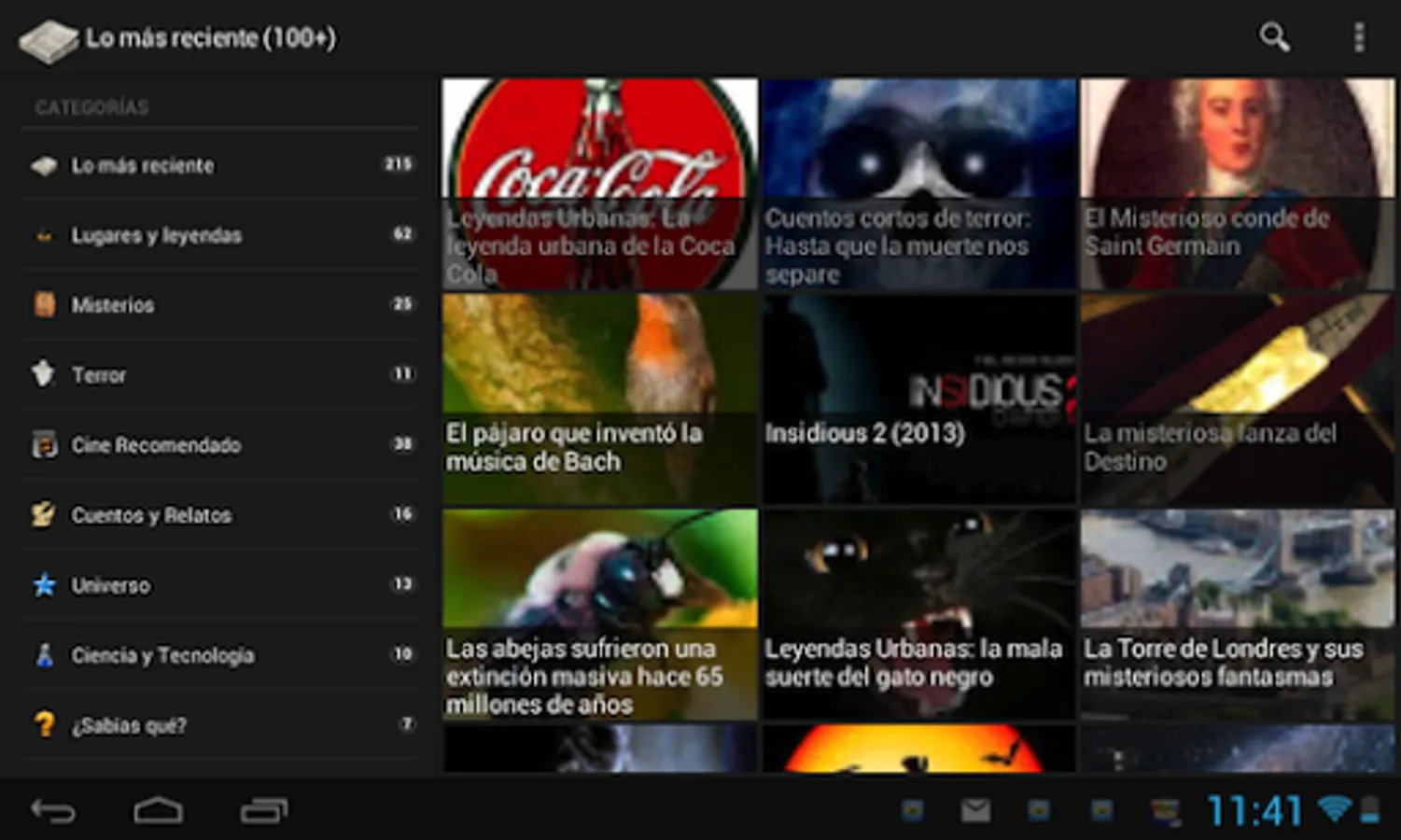The width and height of the screenshot is (1401, 840).
Task: Click the Terror category icon
Action: click(x=44, y=374)
